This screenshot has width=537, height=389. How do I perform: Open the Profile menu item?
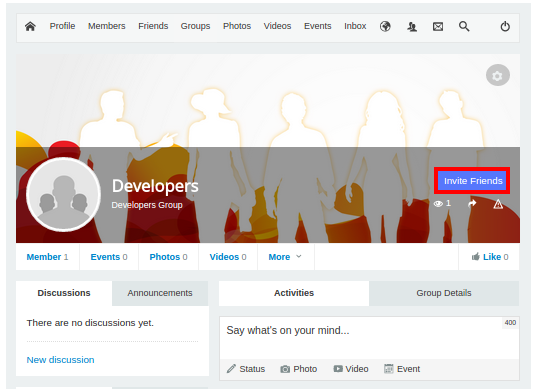[x=62, y=26]
